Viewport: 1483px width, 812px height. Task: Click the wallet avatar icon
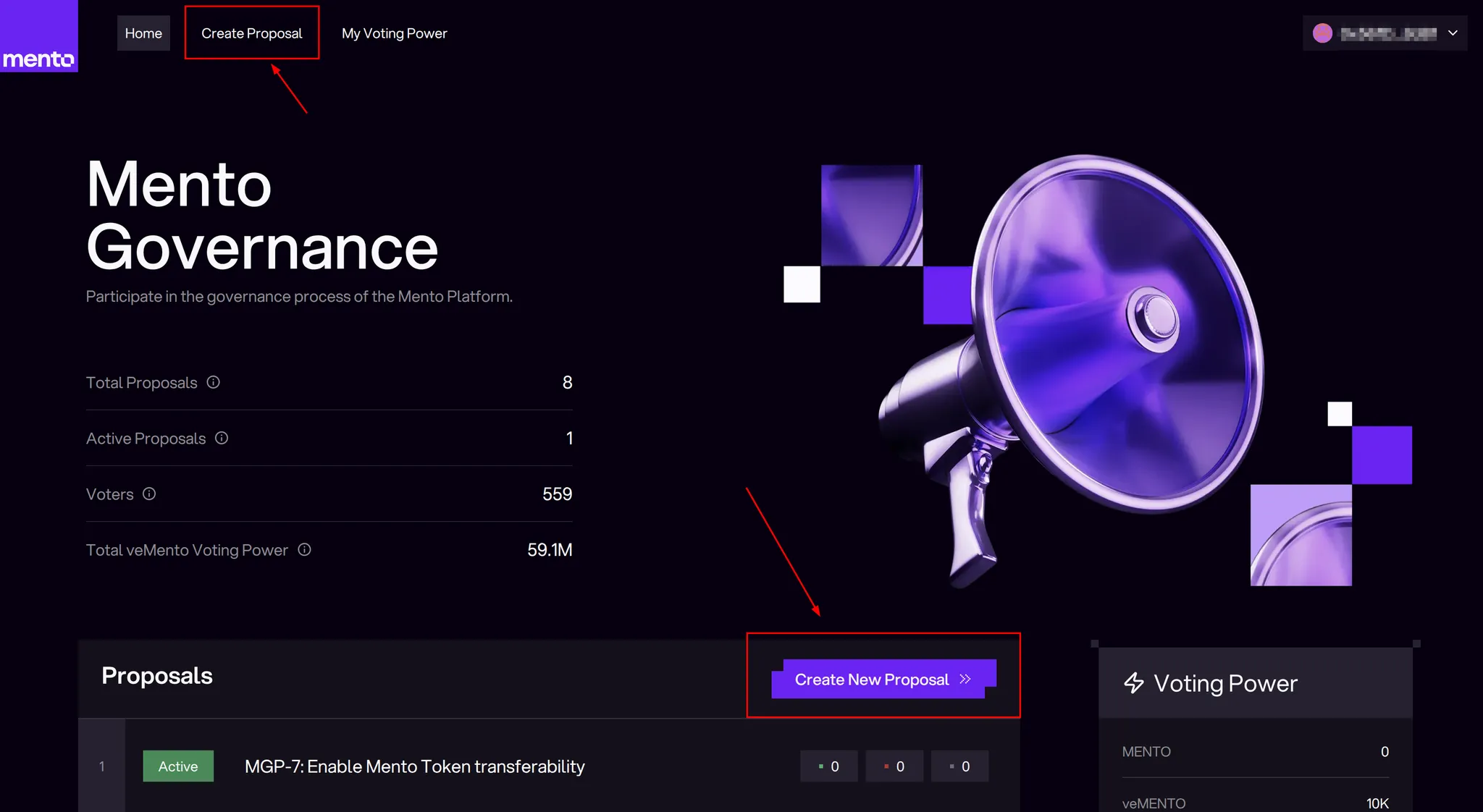1322,33
